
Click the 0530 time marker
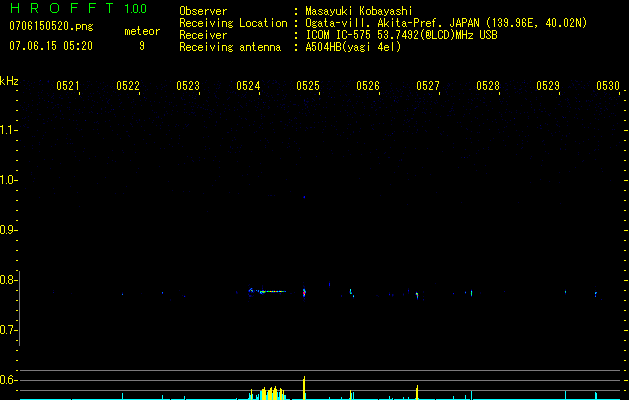pos(608,86)
